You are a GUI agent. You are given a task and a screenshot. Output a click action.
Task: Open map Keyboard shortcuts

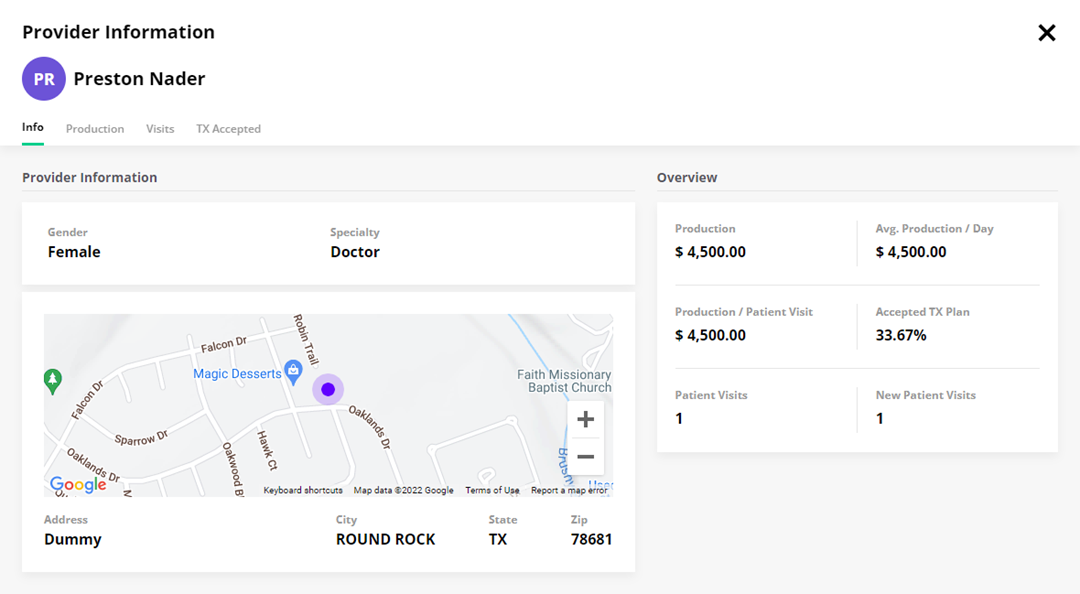point(303,491)
